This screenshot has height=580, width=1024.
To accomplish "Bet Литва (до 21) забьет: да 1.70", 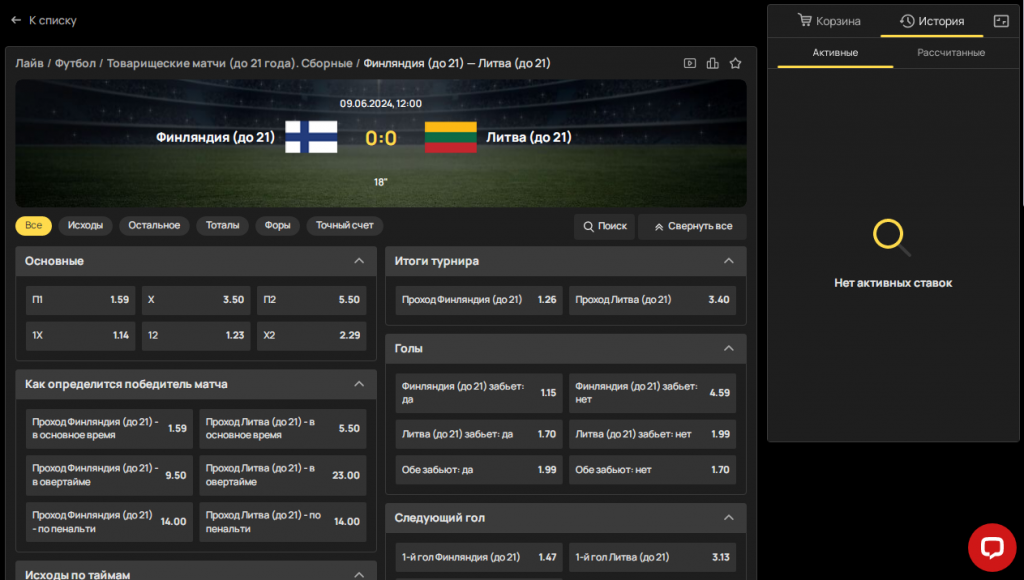I will (479, 434).
